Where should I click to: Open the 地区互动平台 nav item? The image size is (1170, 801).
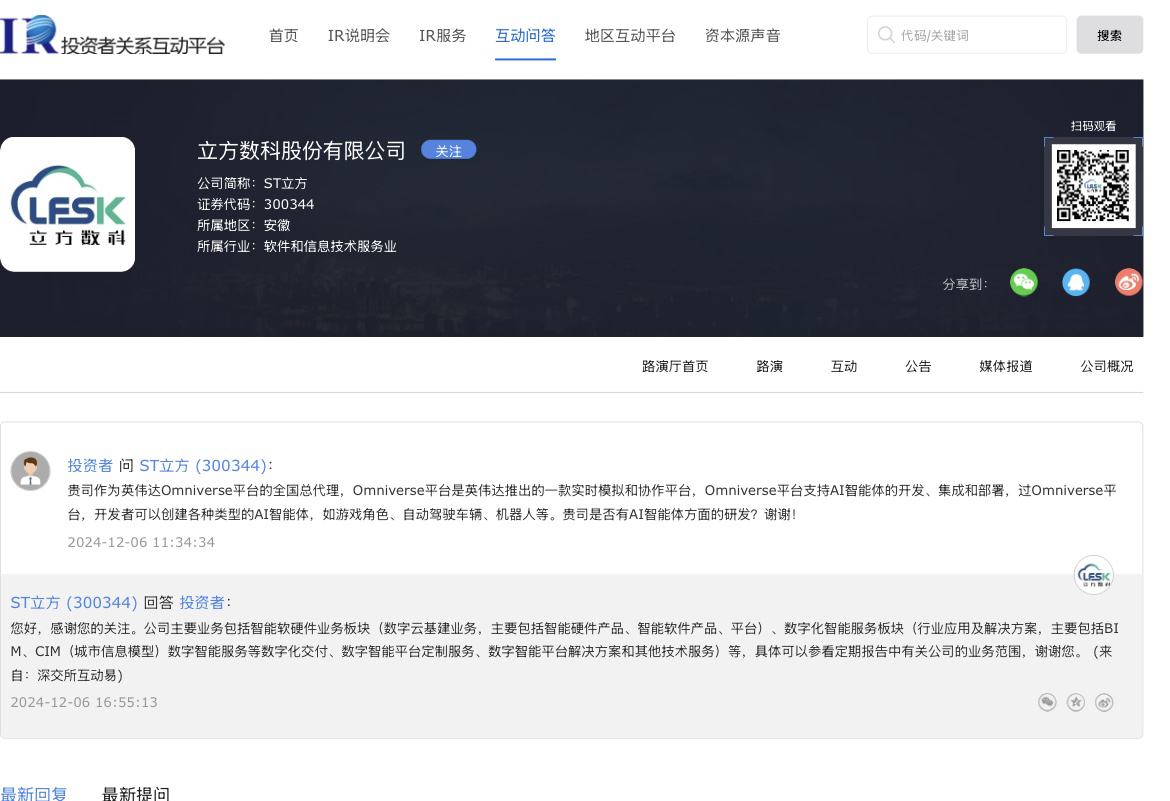click(x=630, y=36)
